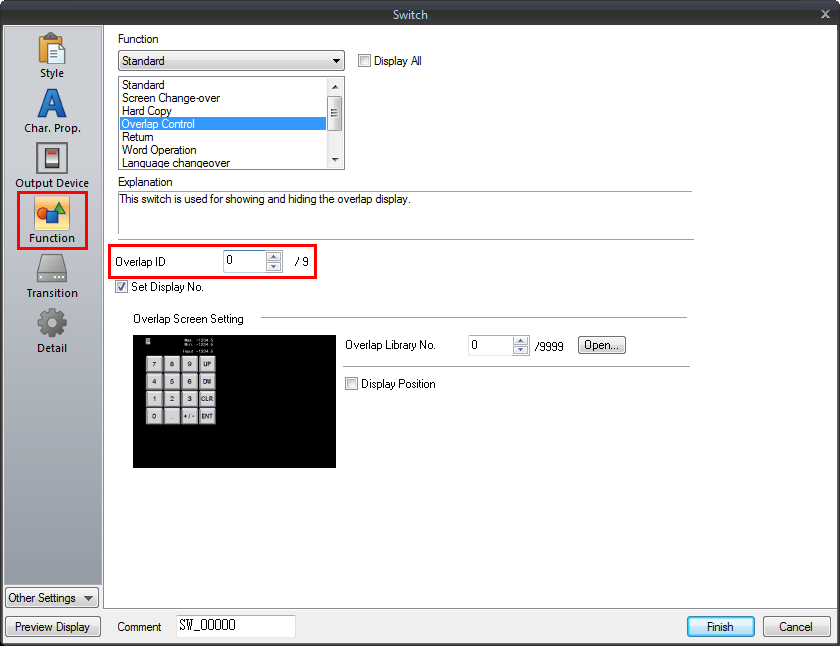Uncheck the Set Display No. checkbox

(x=122, y=287)
